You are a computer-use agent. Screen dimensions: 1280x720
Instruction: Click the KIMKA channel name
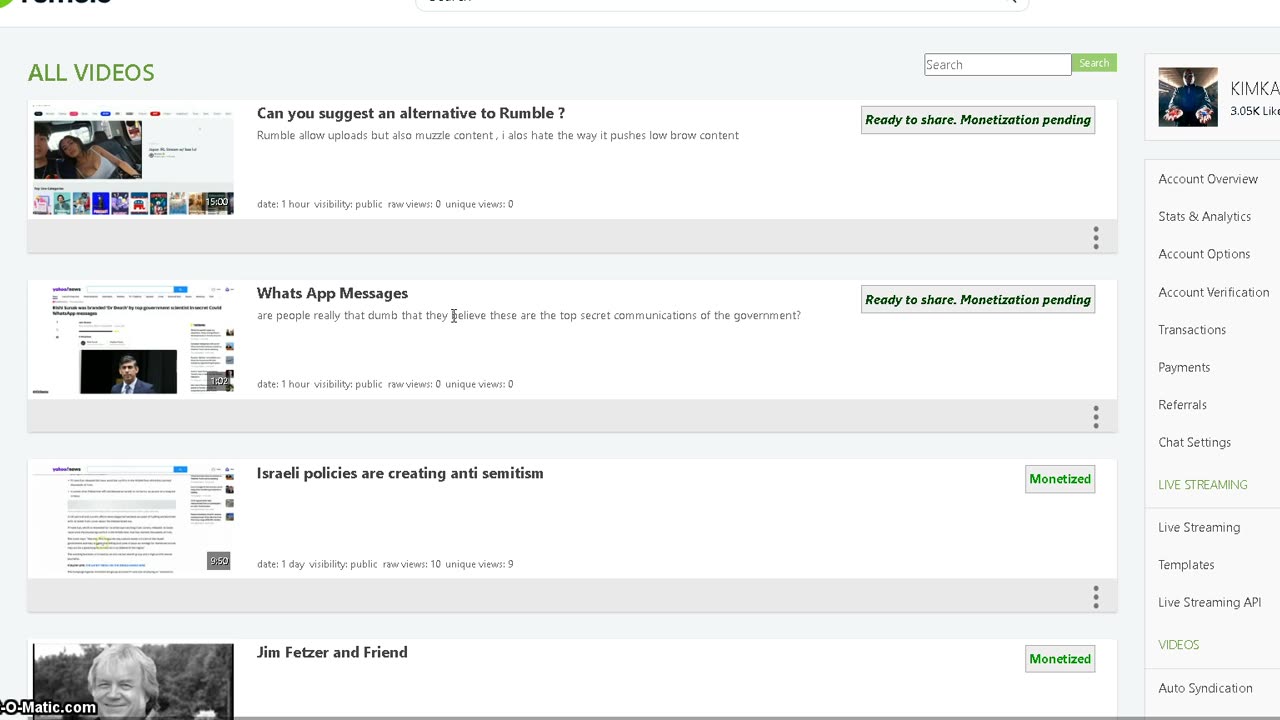[1254, 89]
